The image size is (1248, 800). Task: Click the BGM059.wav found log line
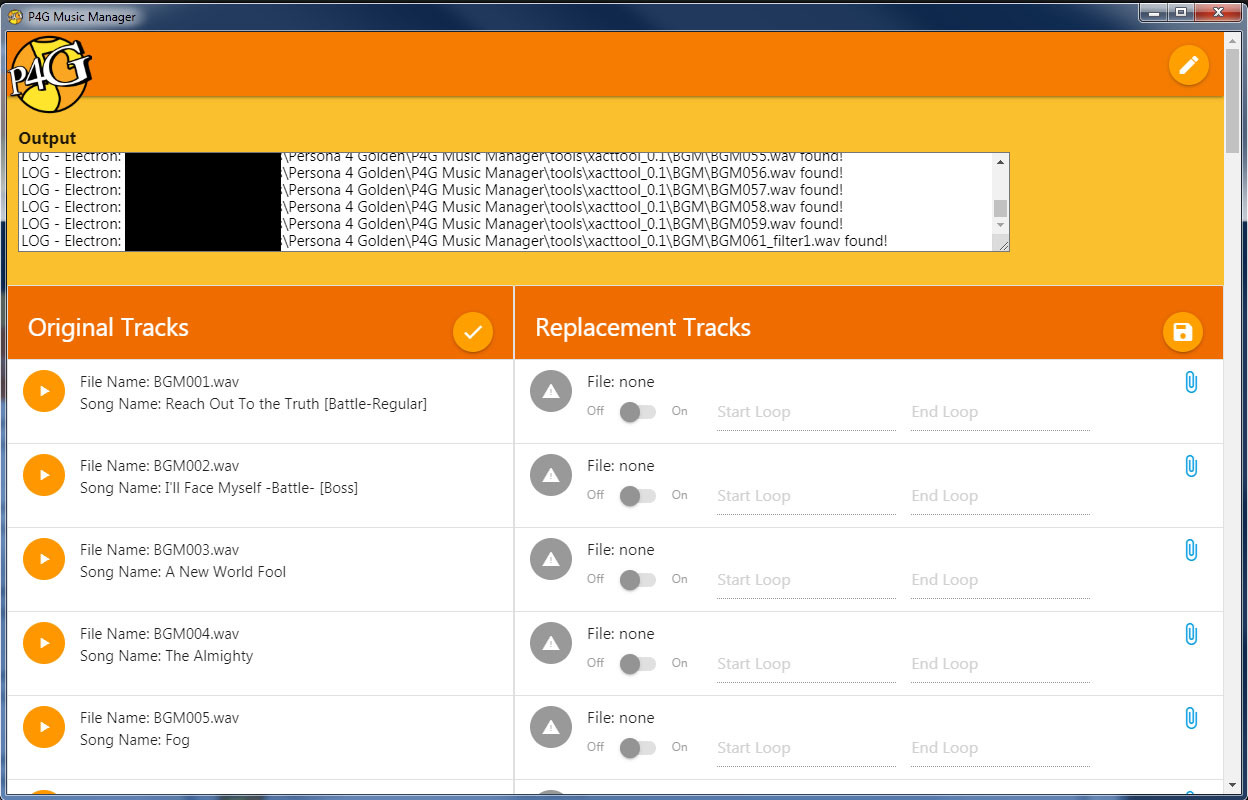click(432, 224)
